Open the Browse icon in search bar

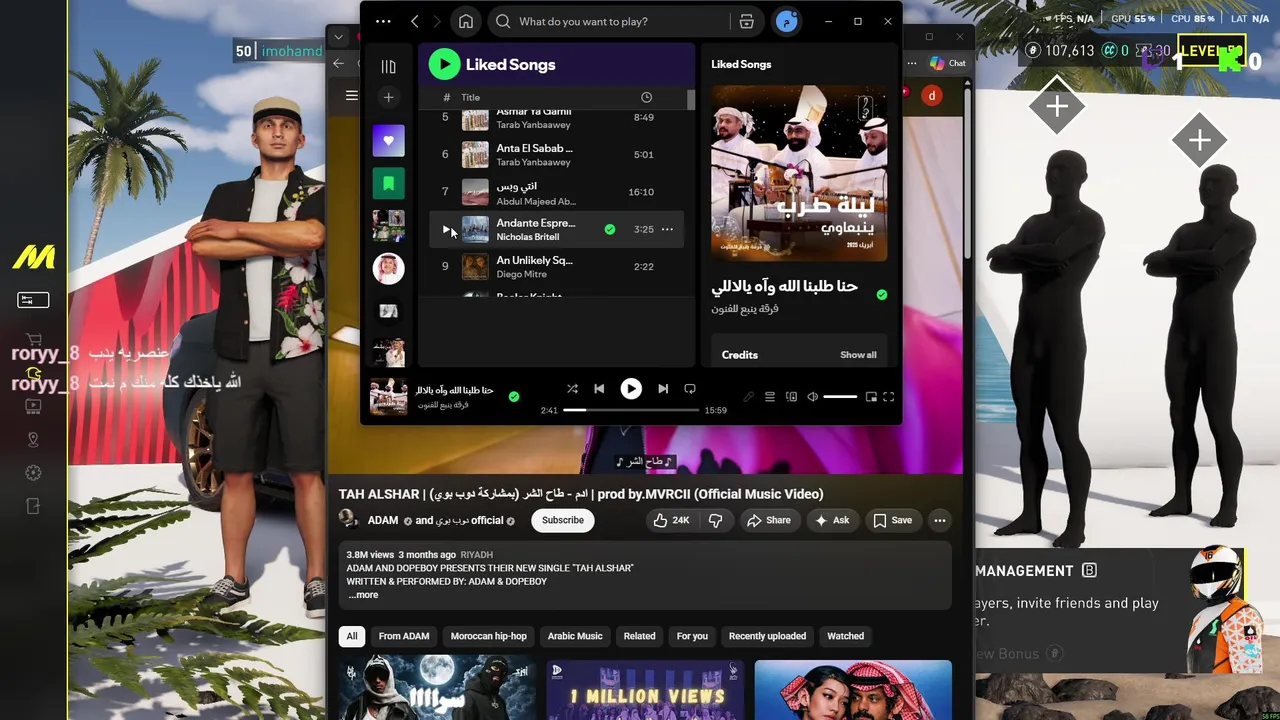[x=746, y=21]
